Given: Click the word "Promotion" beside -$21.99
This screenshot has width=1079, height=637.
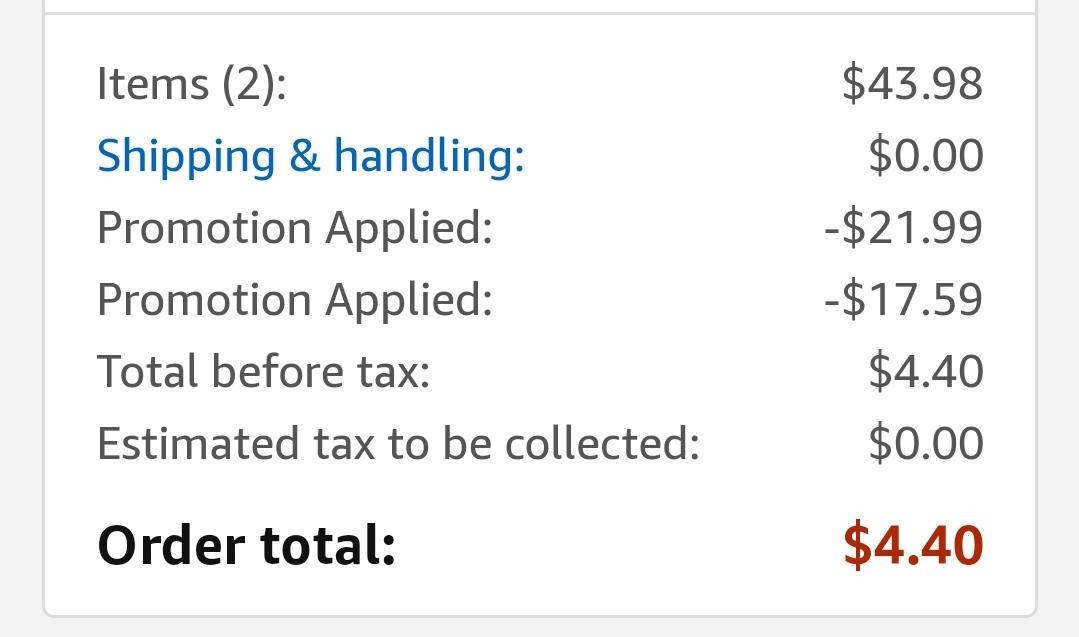Looking at the screenshot, I should [x=204, y=228].
